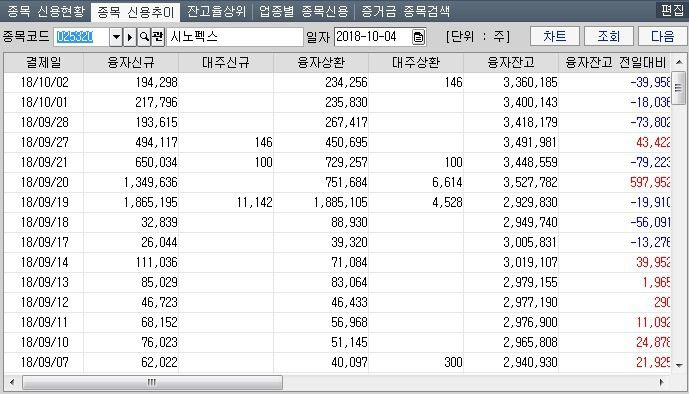This screenshot has height=394, width=689.
Task: Click the 1,349,636 융자신규 value
Action: click(150, 182)
